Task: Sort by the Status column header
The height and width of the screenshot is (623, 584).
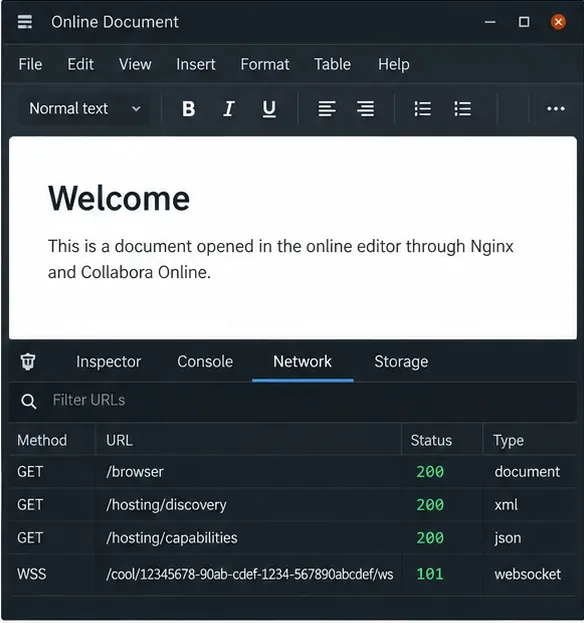Action: coord(431,440)
